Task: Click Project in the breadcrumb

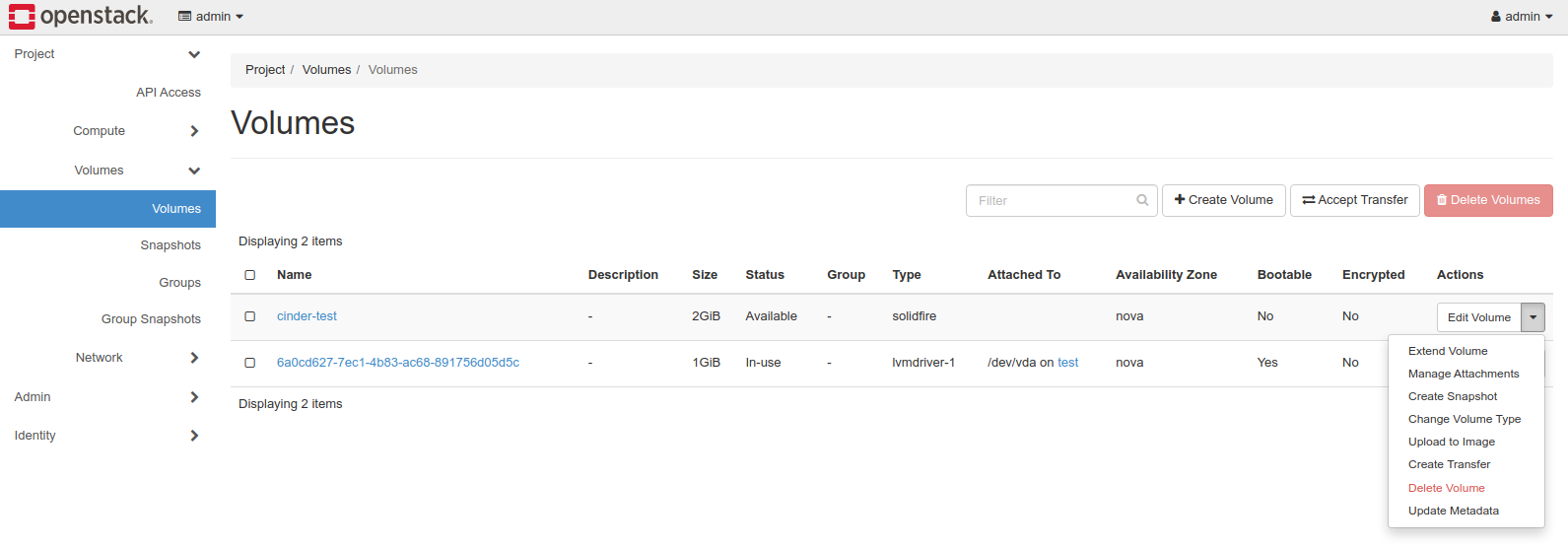Action: click(x=265, y=70)
